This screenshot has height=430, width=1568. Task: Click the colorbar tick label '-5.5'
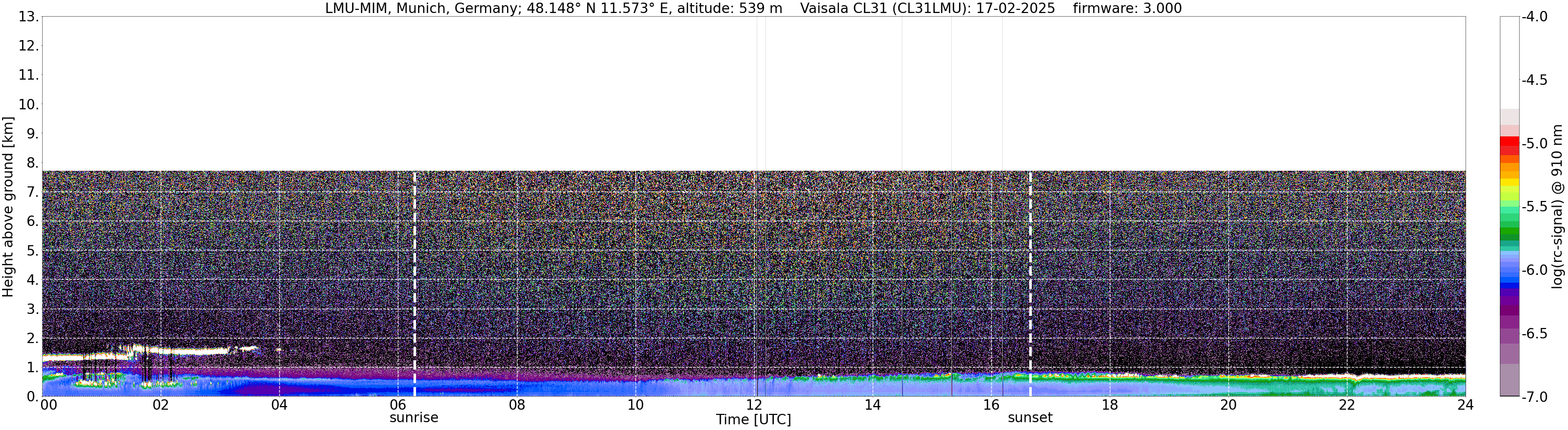1534,207
